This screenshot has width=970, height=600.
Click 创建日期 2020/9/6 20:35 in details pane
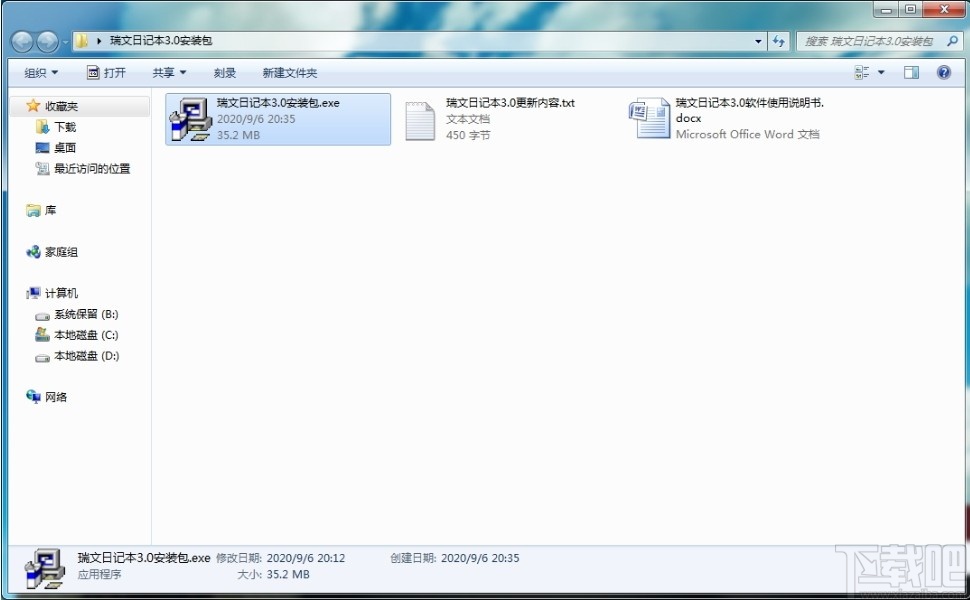[x=455, y=558]
